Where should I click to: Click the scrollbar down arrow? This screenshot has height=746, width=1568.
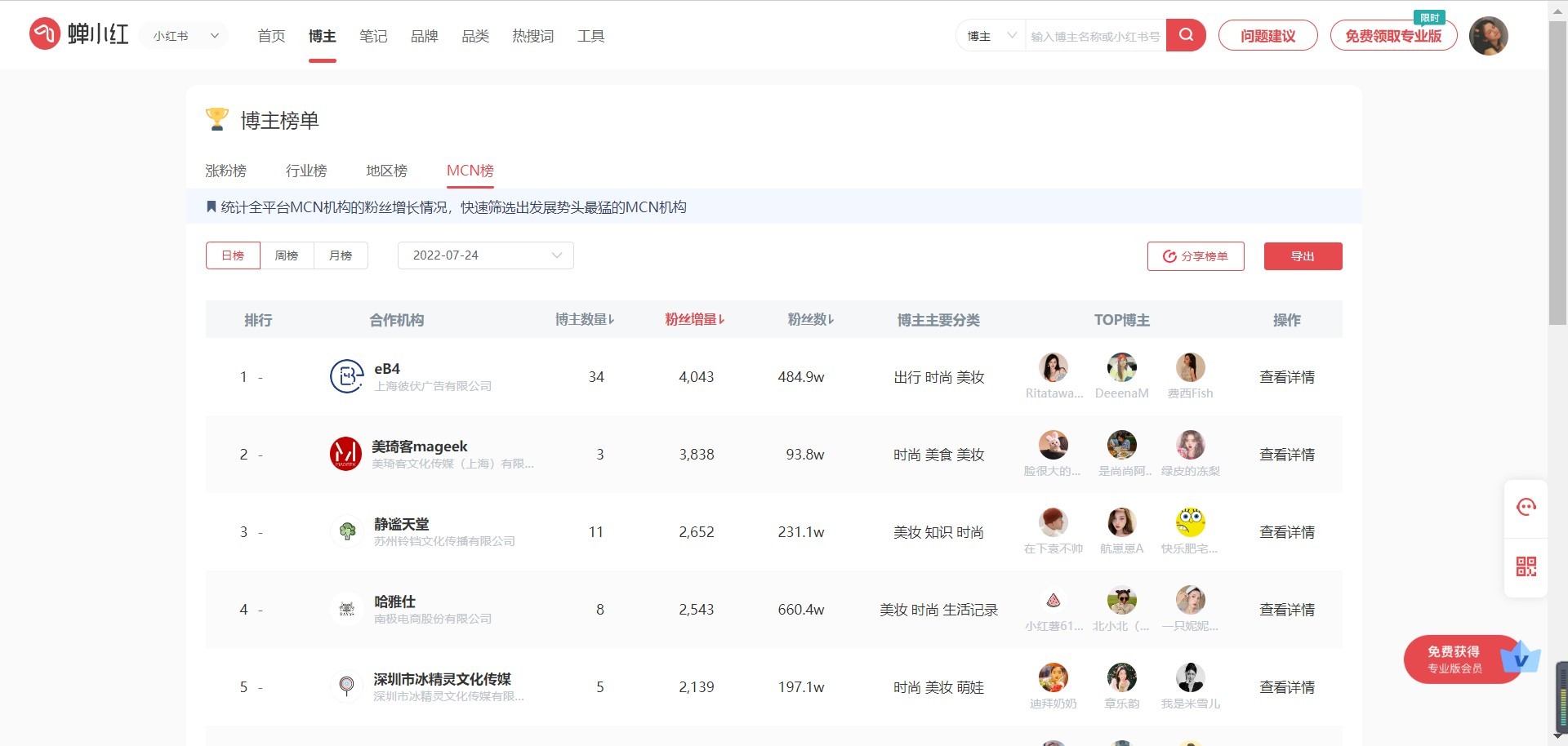click(1558, 736)
